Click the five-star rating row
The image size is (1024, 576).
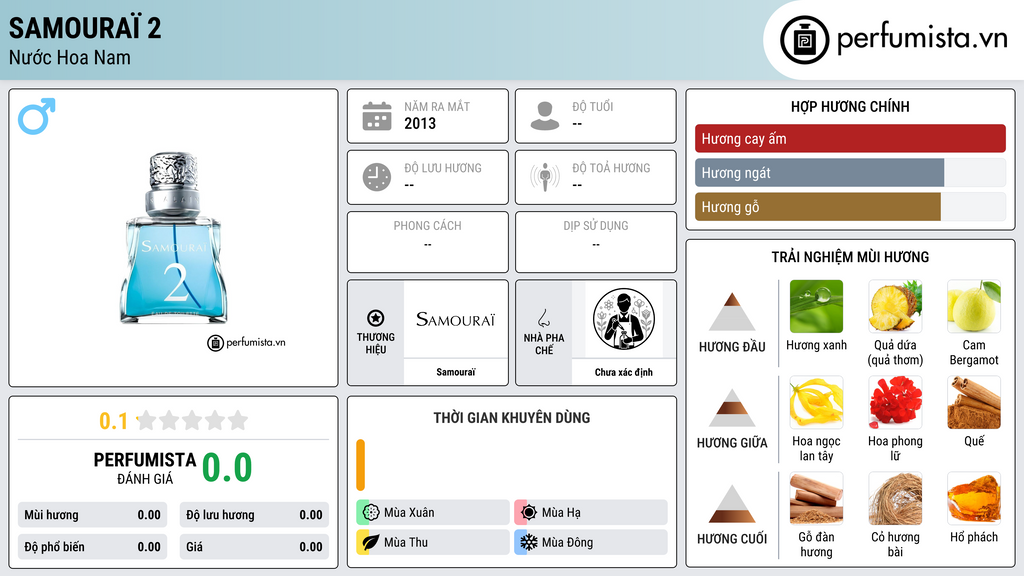tap(192, 420)
